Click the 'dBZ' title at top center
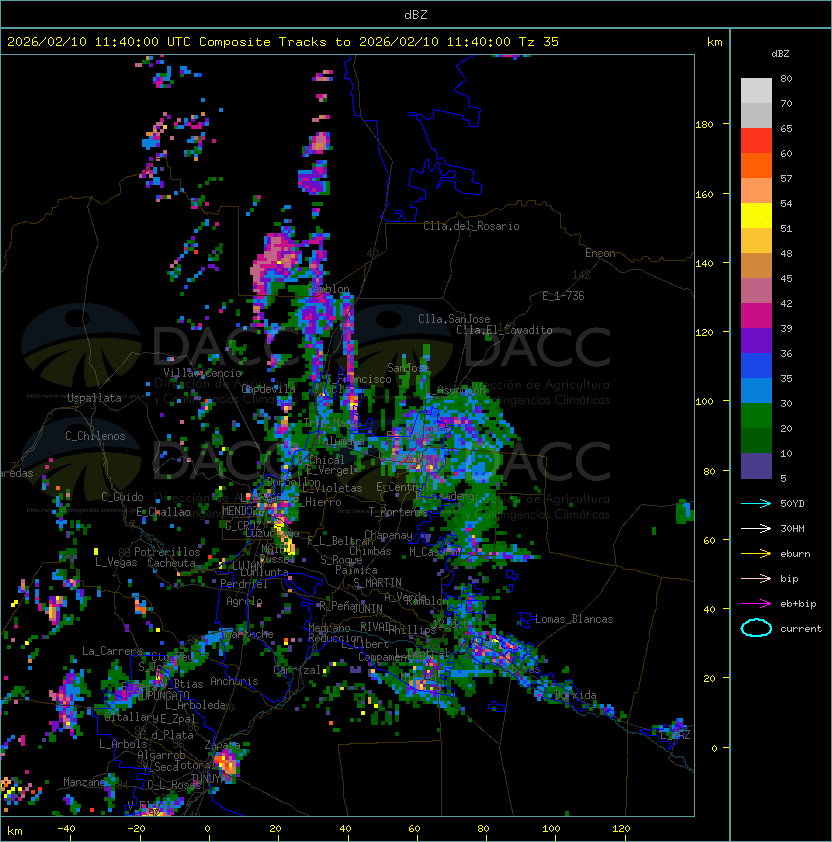The width and height of the screenshot is (832, 842). coord(416,14)
